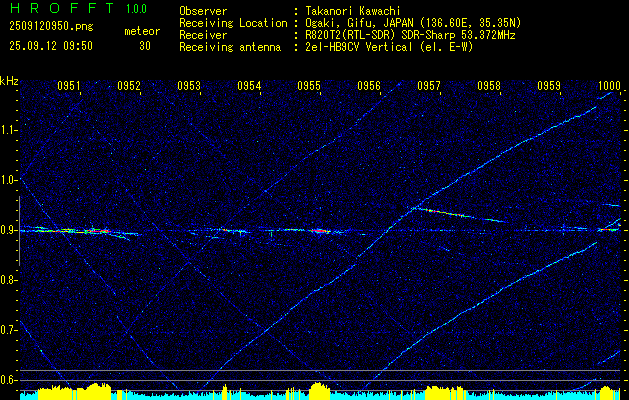Click the 0955 time marker
Screen dimensions: 629x400
coord(309,85)
